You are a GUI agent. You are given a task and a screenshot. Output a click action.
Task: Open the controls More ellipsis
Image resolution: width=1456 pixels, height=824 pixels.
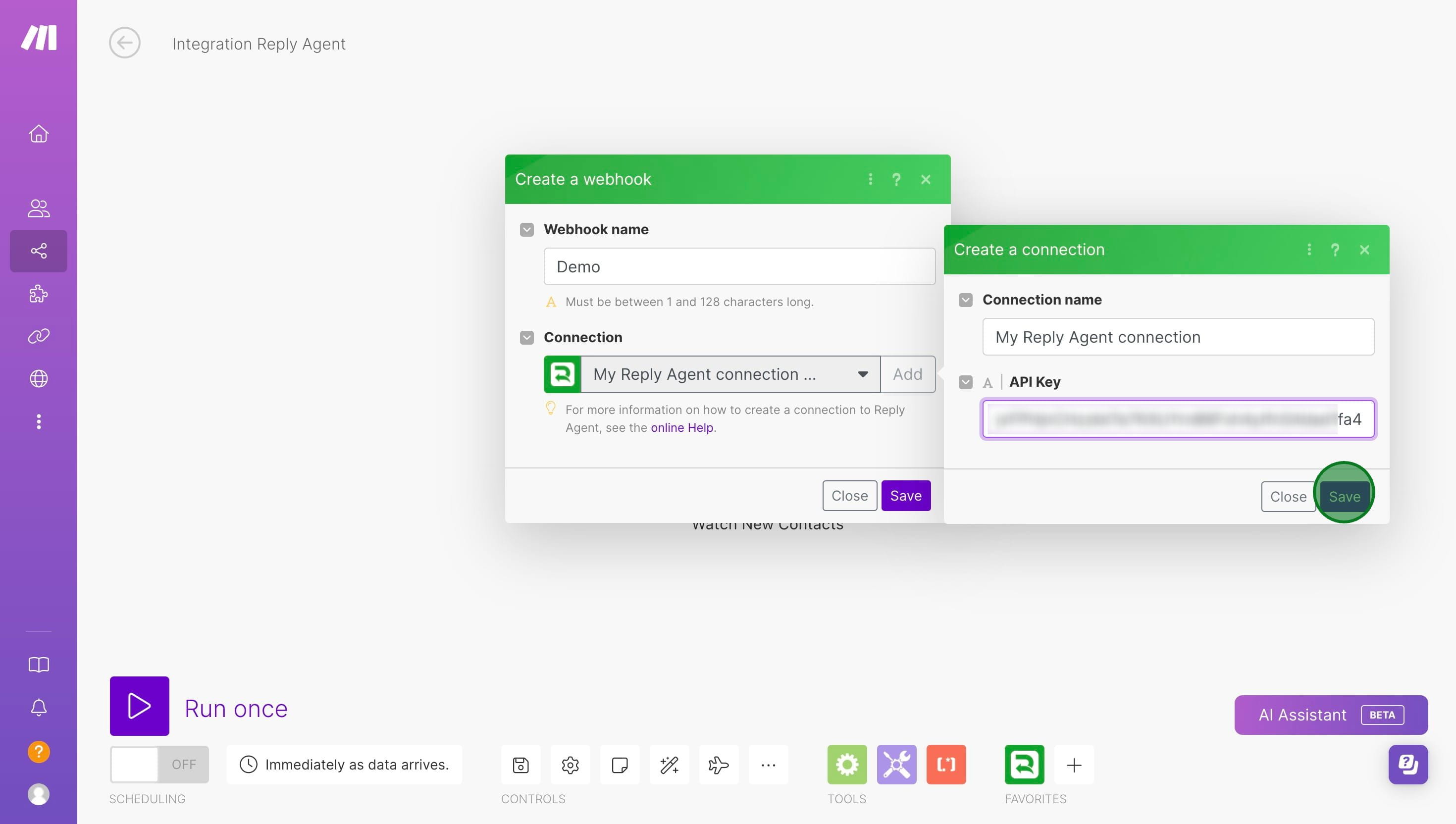(768, 765)
